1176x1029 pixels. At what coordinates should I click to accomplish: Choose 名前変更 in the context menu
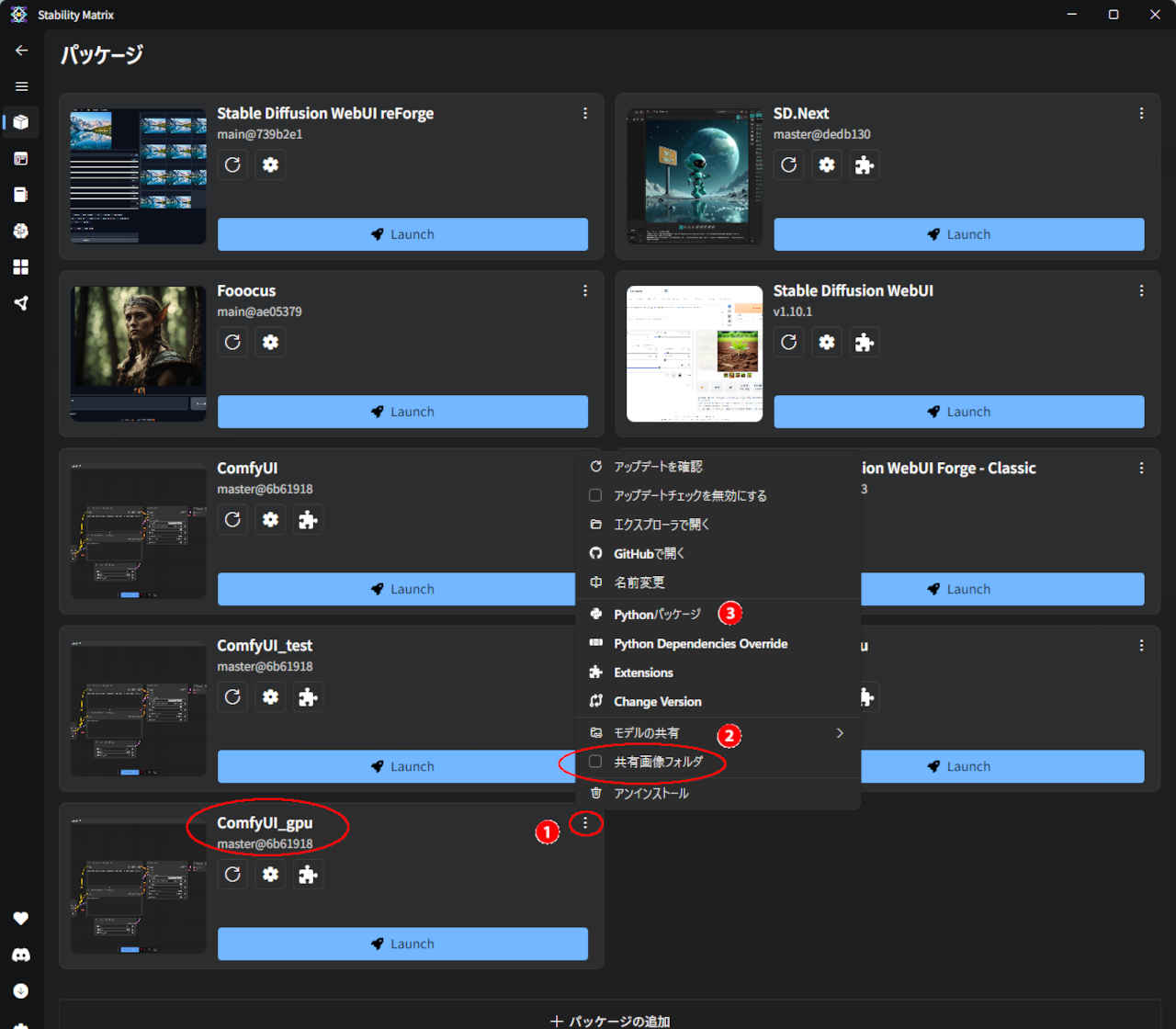pos(717,582)
